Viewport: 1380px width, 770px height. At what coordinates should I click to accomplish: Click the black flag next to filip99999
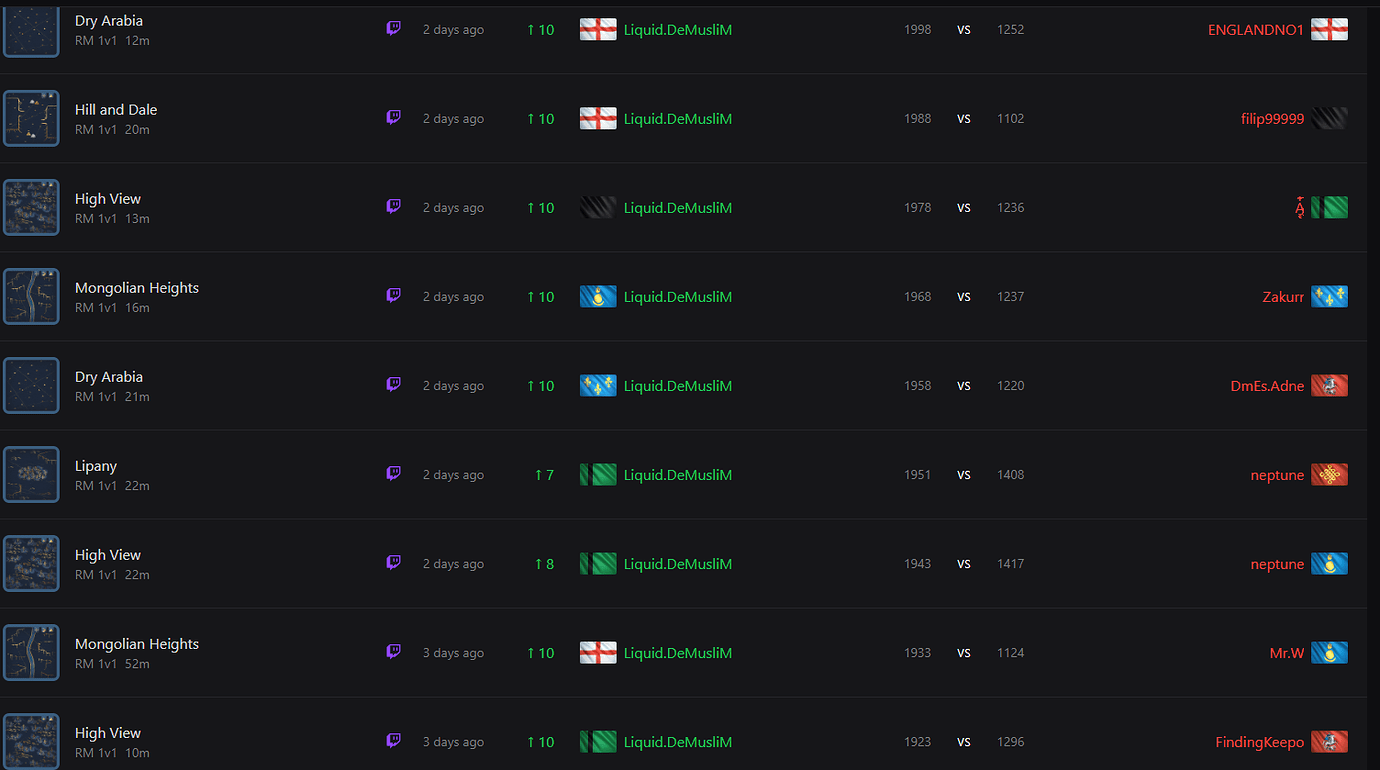coord(1329,117)
